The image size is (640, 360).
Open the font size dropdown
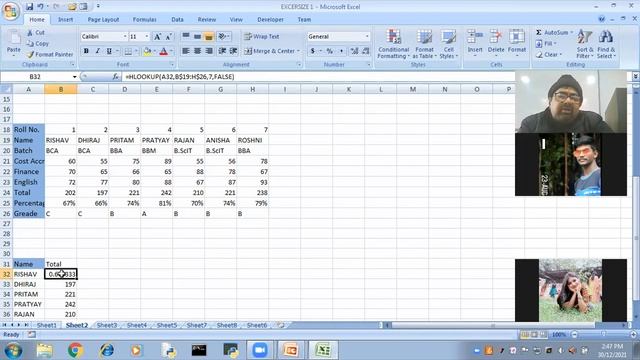coord(147,37)
